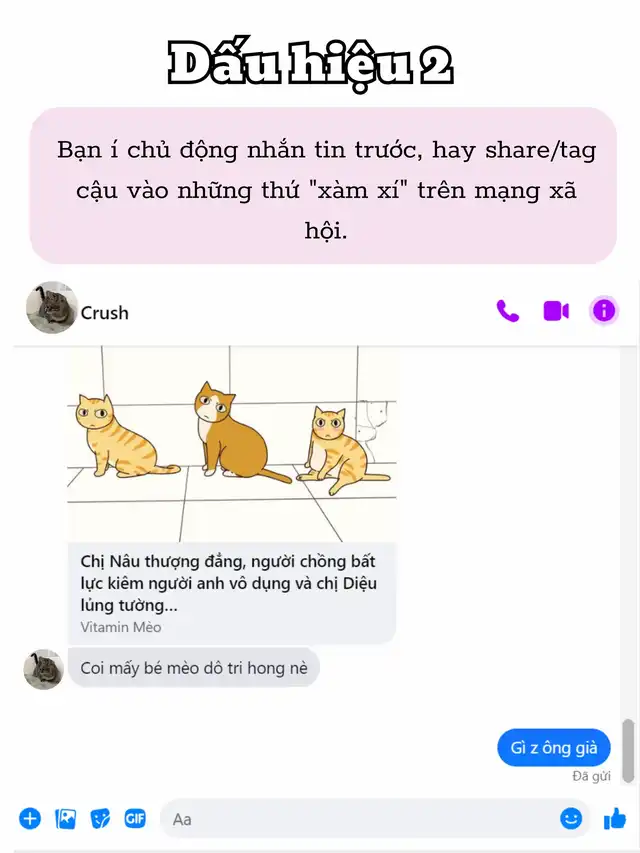Click the small avatar beside the cat message

44,669
